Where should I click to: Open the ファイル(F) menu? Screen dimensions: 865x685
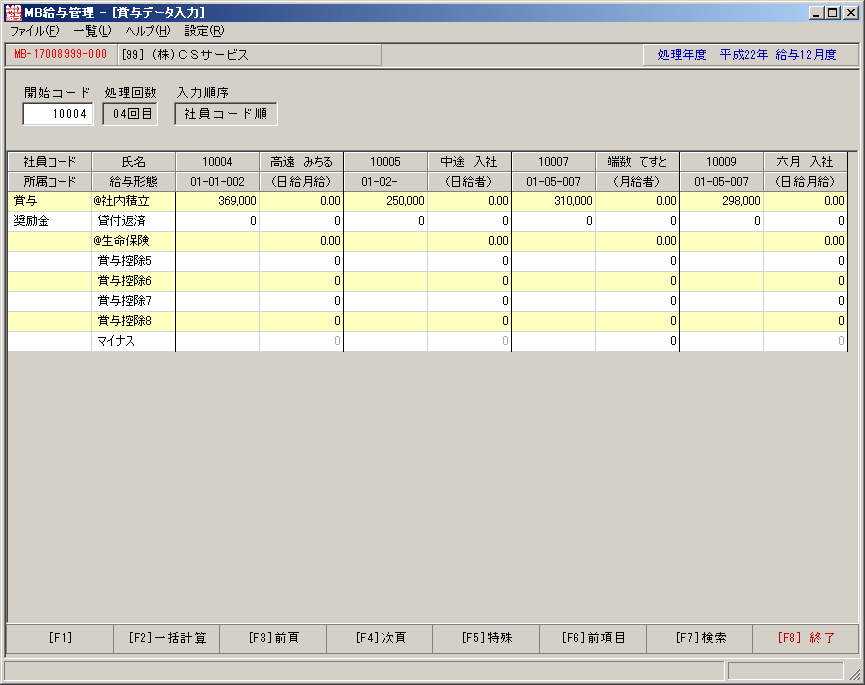tap(35, 31)
